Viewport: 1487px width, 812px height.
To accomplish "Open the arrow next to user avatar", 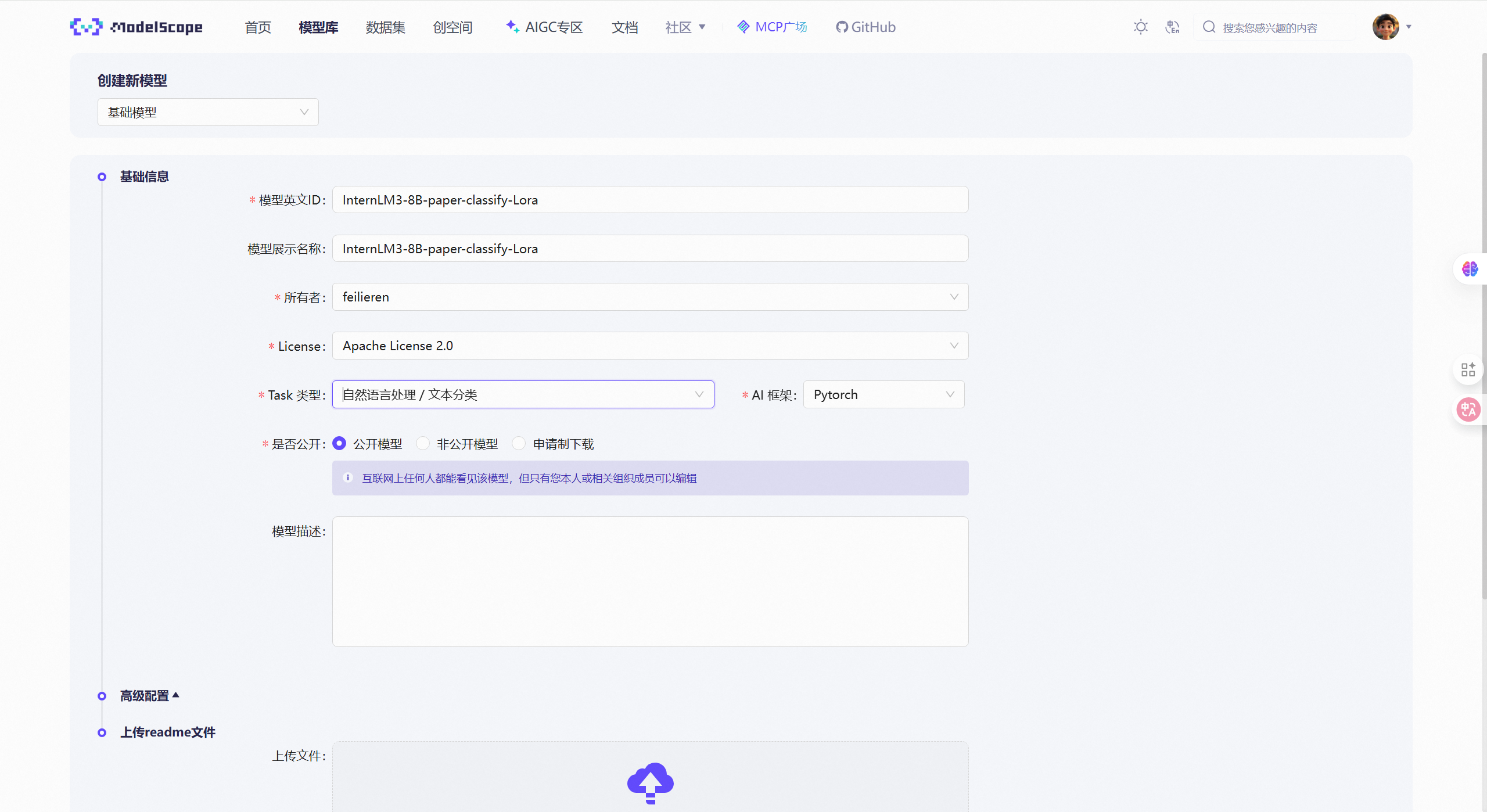I will pyautogui.click(x=1409, y=27).
